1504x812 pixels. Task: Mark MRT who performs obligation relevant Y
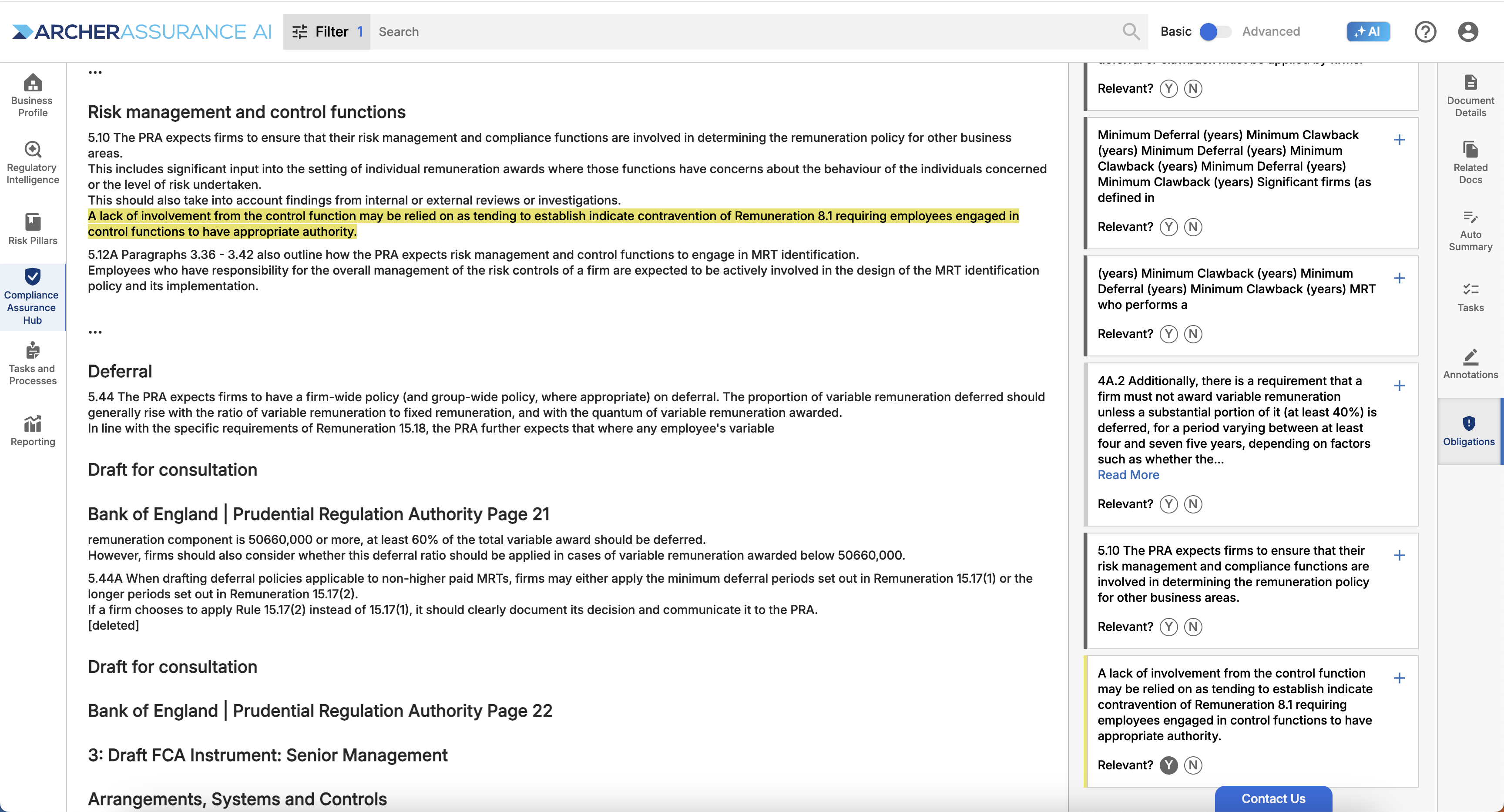1168,334
